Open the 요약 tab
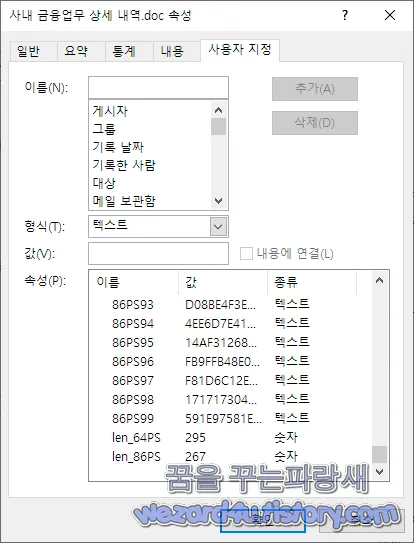Screen dimensions: 414x543 click(81, 52)
